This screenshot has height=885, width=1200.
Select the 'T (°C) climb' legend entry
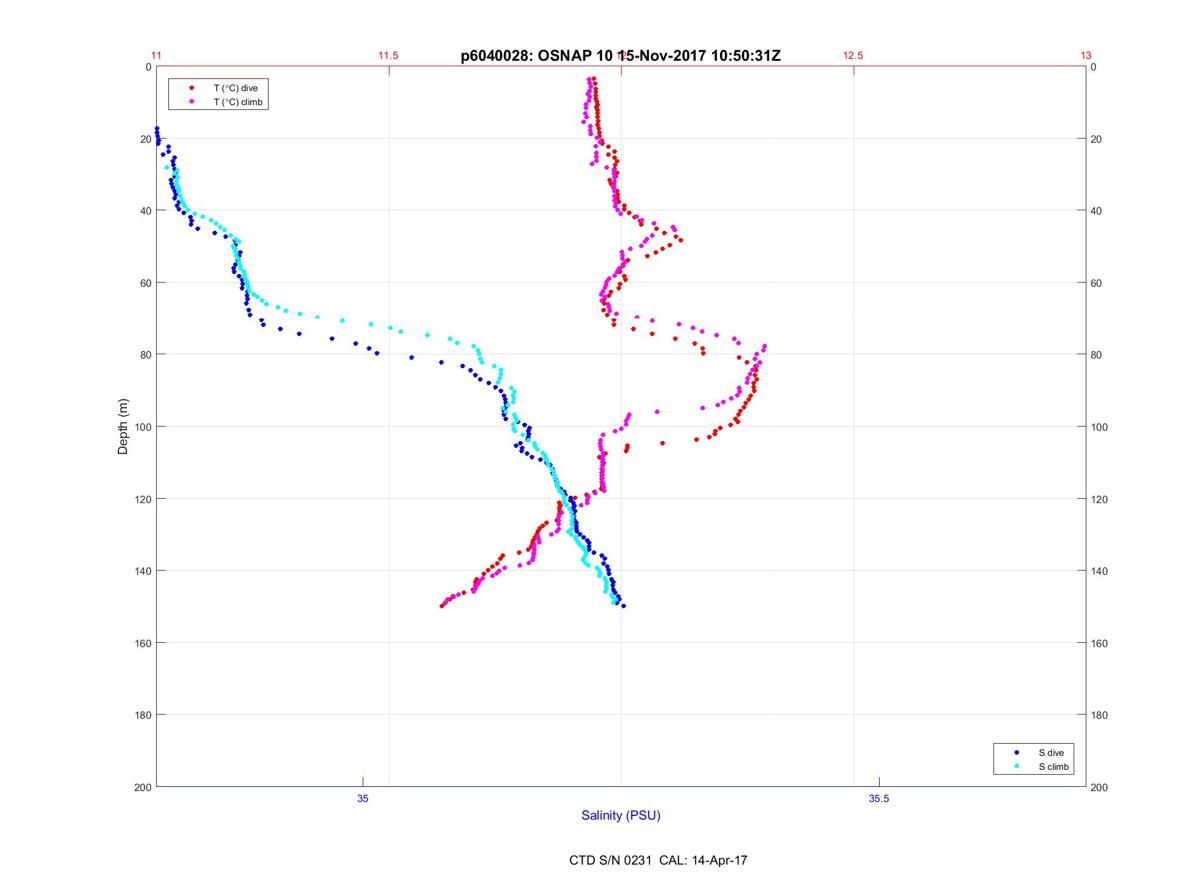(237, 102)
